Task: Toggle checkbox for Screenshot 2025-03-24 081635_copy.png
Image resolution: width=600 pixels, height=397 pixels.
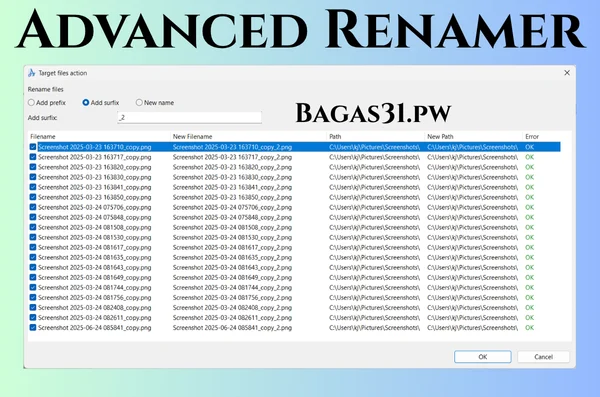Action: (33, 257)
